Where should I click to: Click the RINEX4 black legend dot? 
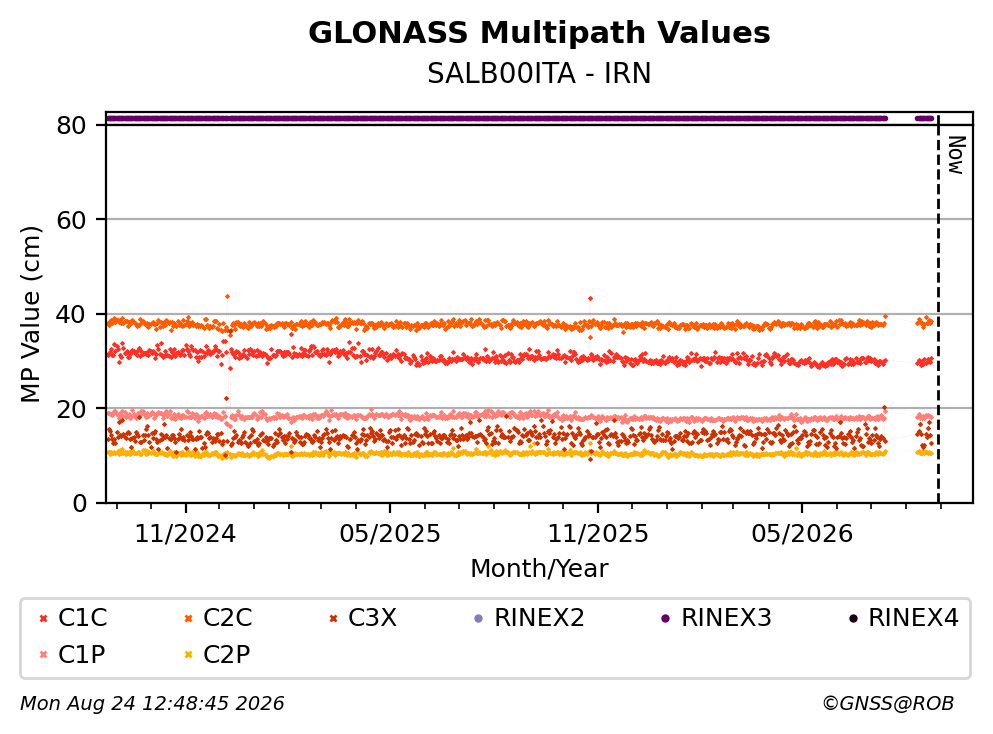pyautogui.click(x=853, y=619)
